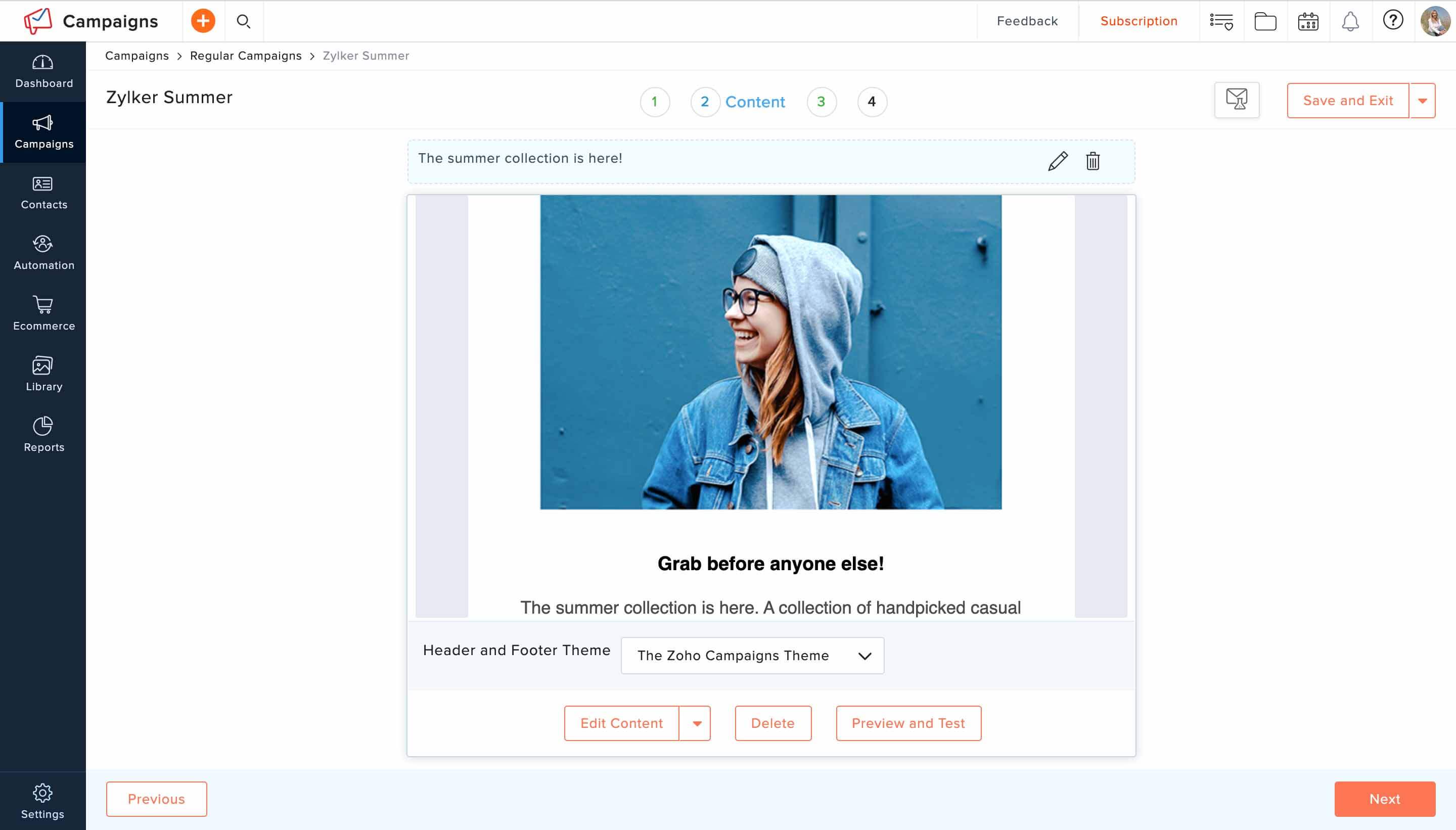Click the Delete button
Viewport: 1456px width, 830px height.
(772, 722)
